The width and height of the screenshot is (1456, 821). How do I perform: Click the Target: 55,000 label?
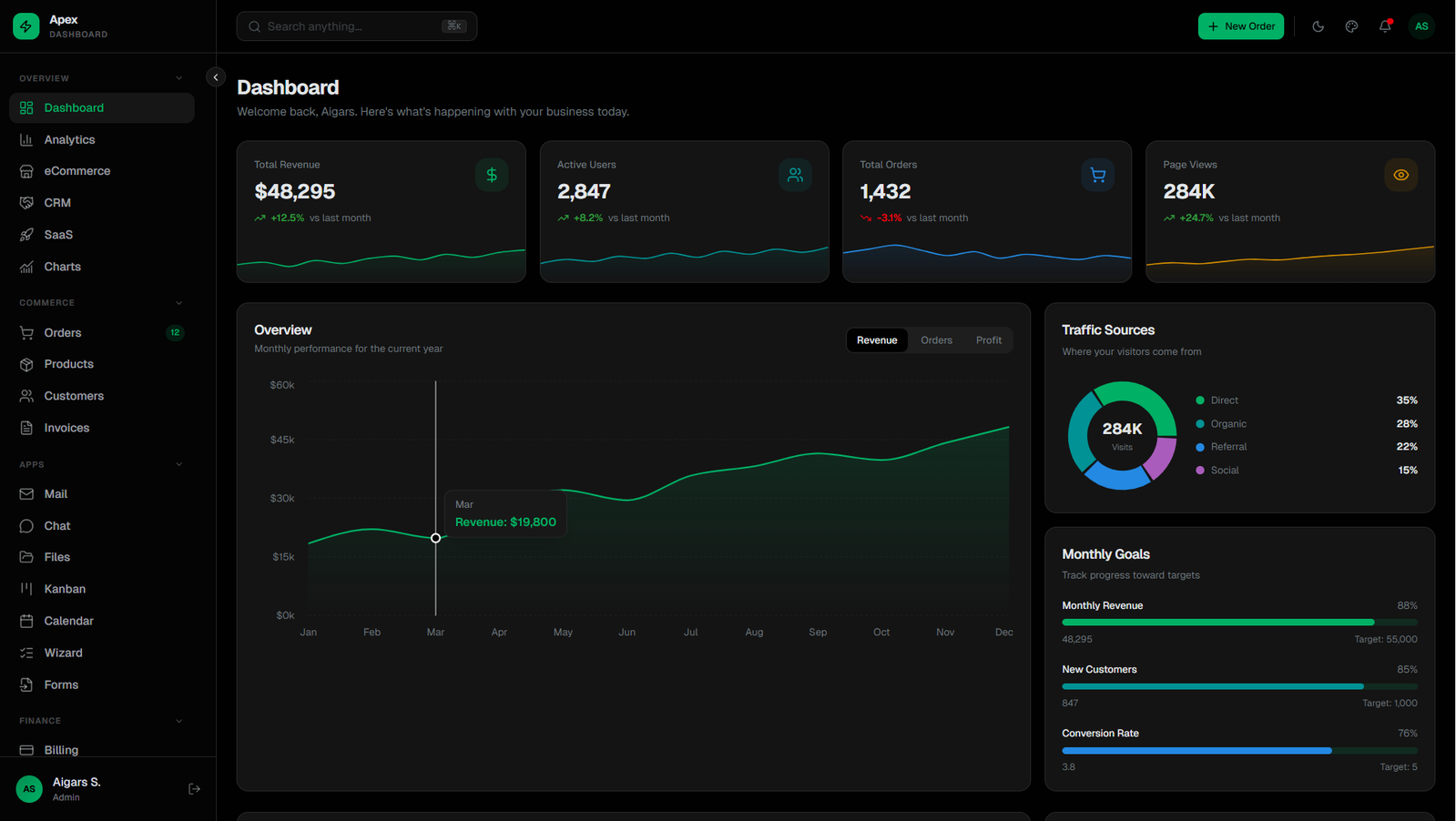[1386, 640]
